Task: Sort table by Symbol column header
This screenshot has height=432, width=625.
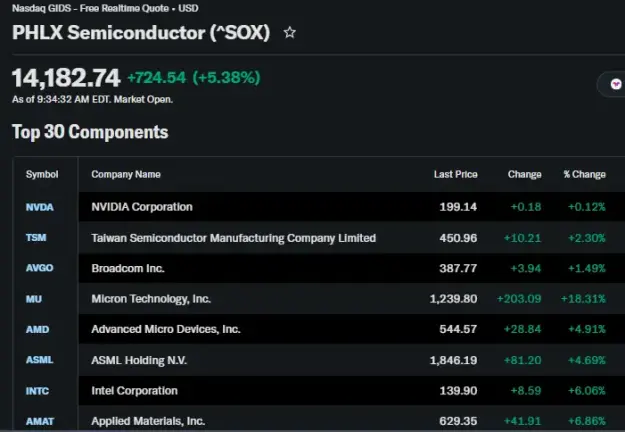Action: (42, 175)
